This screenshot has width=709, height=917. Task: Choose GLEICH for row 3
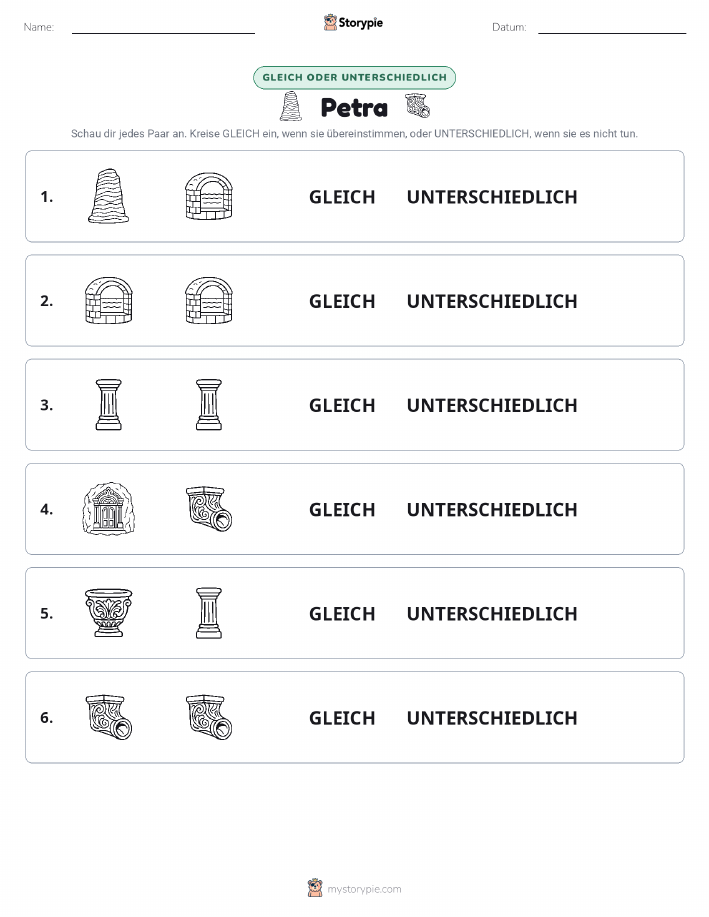tap(342, 405)
